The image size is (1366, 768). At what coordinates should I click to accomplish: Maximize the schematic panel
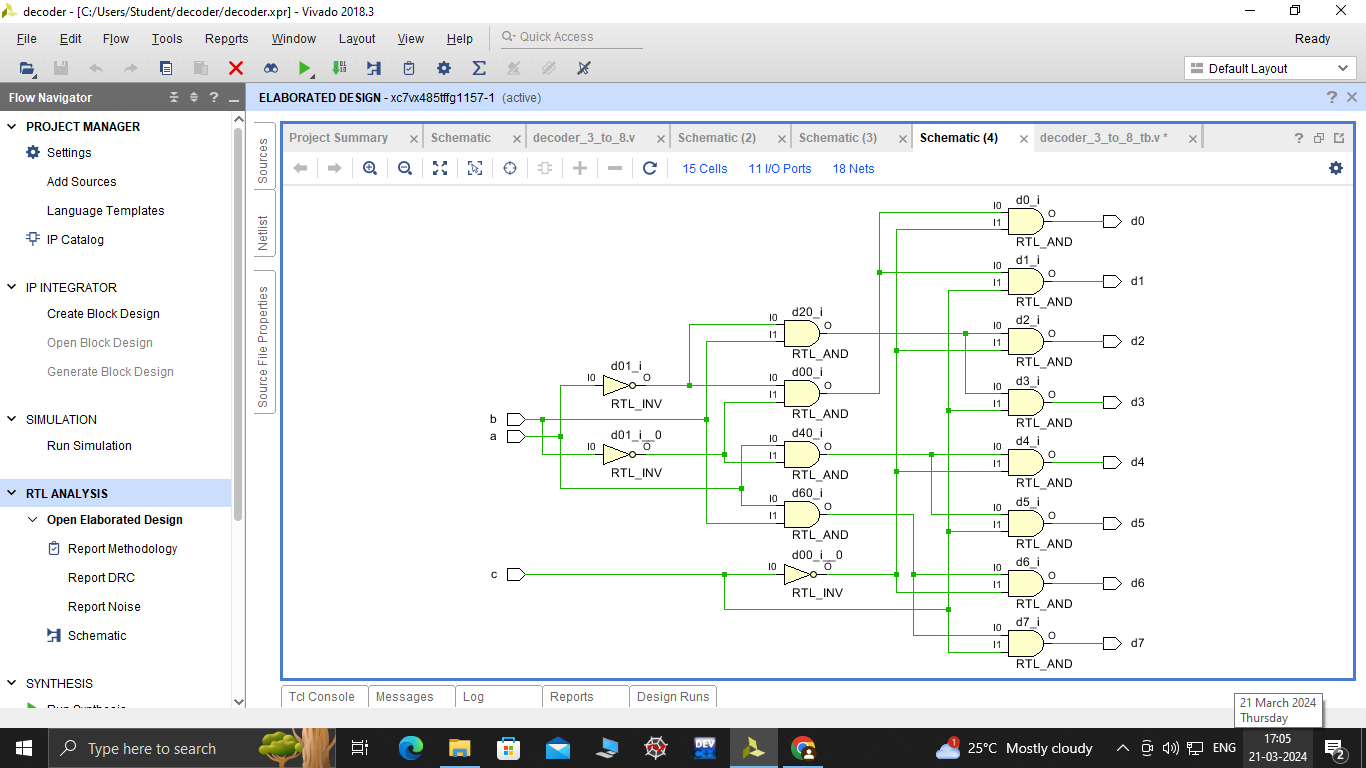pos(1339,138)
